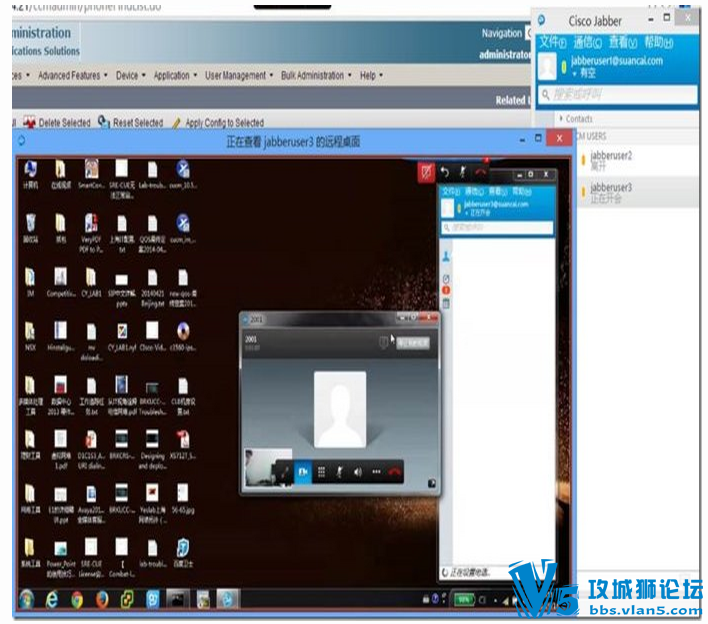Open the three-dots more options in call bar

[376, 472]
